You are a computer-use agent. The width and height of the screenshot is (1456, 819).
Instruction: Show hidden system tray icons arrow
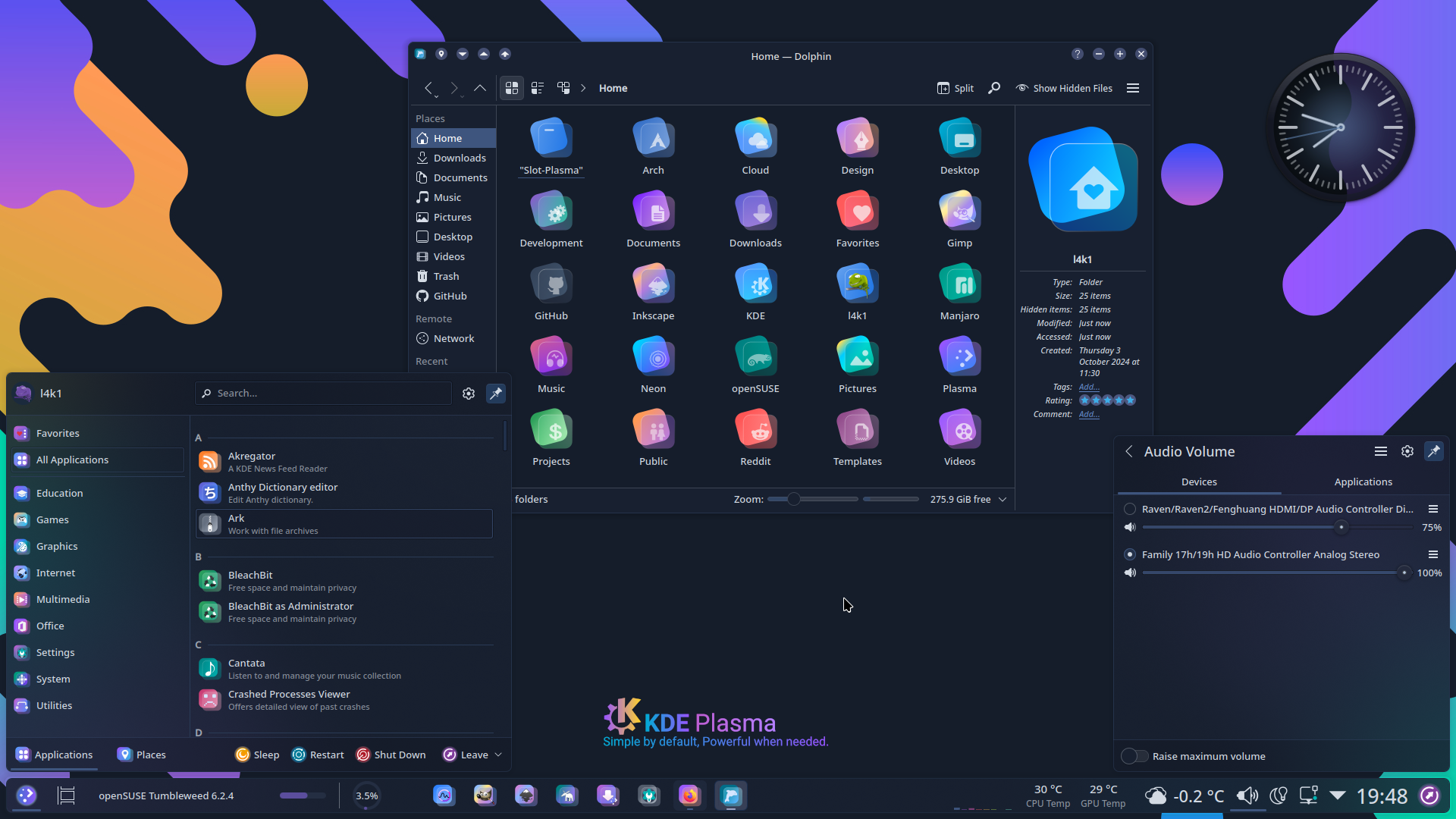[1338, 795]
